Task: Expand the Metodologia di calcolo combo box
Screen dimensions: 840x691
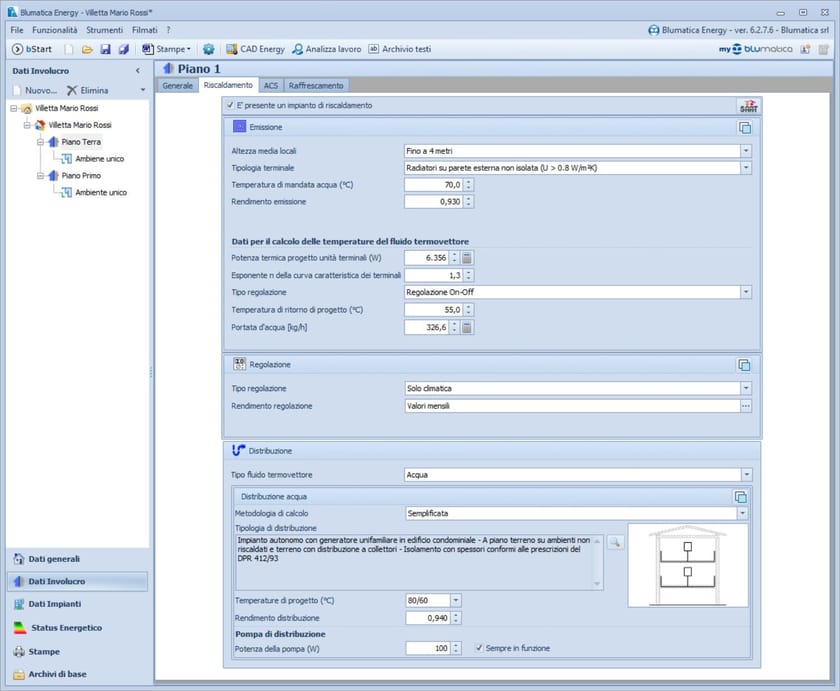Action: [742, 513]
